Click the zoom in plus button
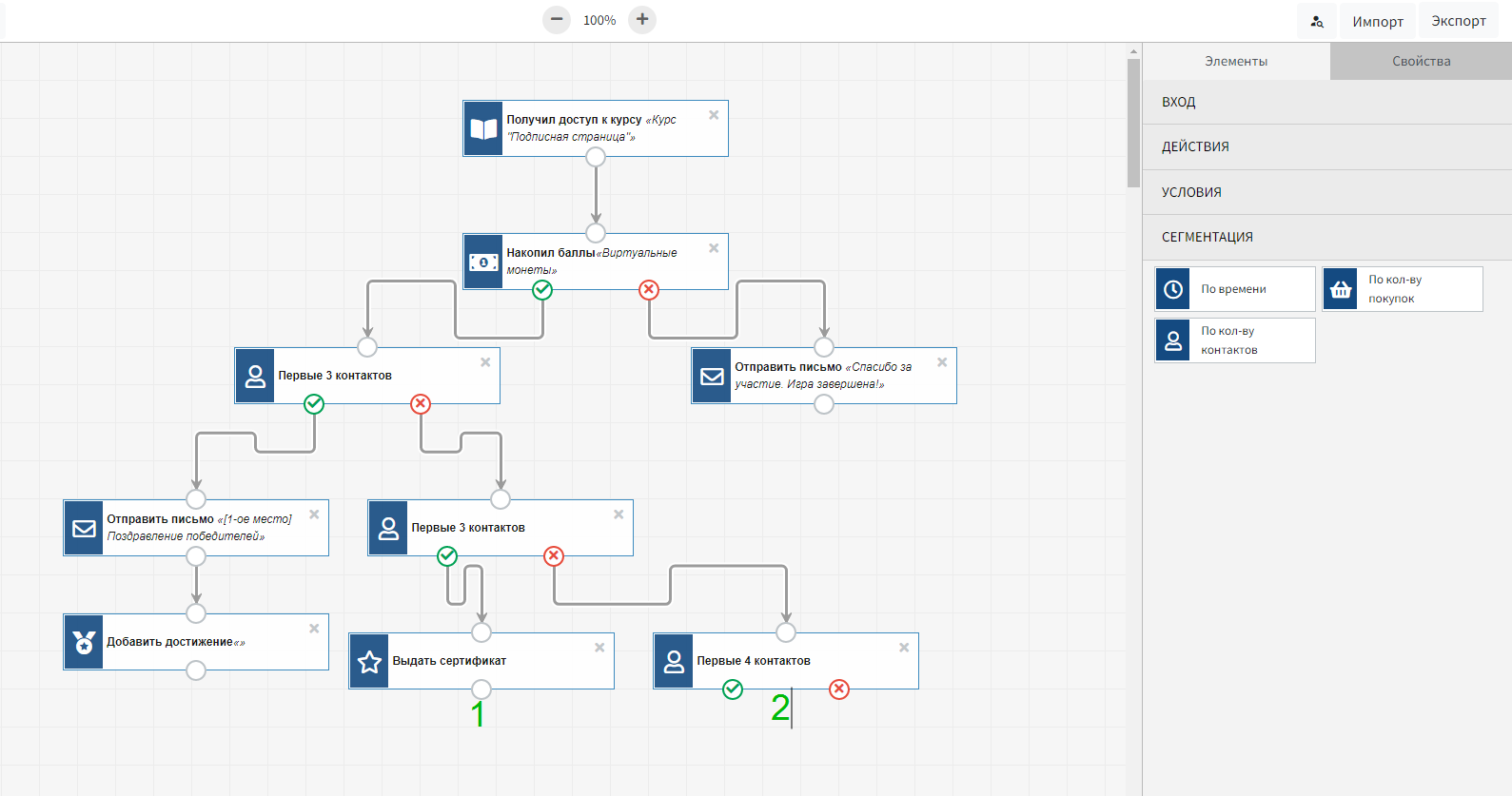 coord(642,20)
